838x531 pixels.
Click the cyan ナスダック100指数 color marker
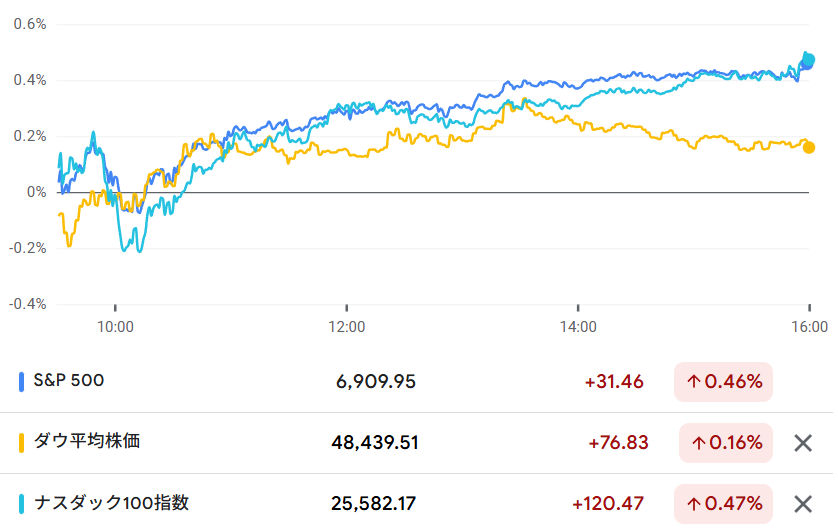22,504
